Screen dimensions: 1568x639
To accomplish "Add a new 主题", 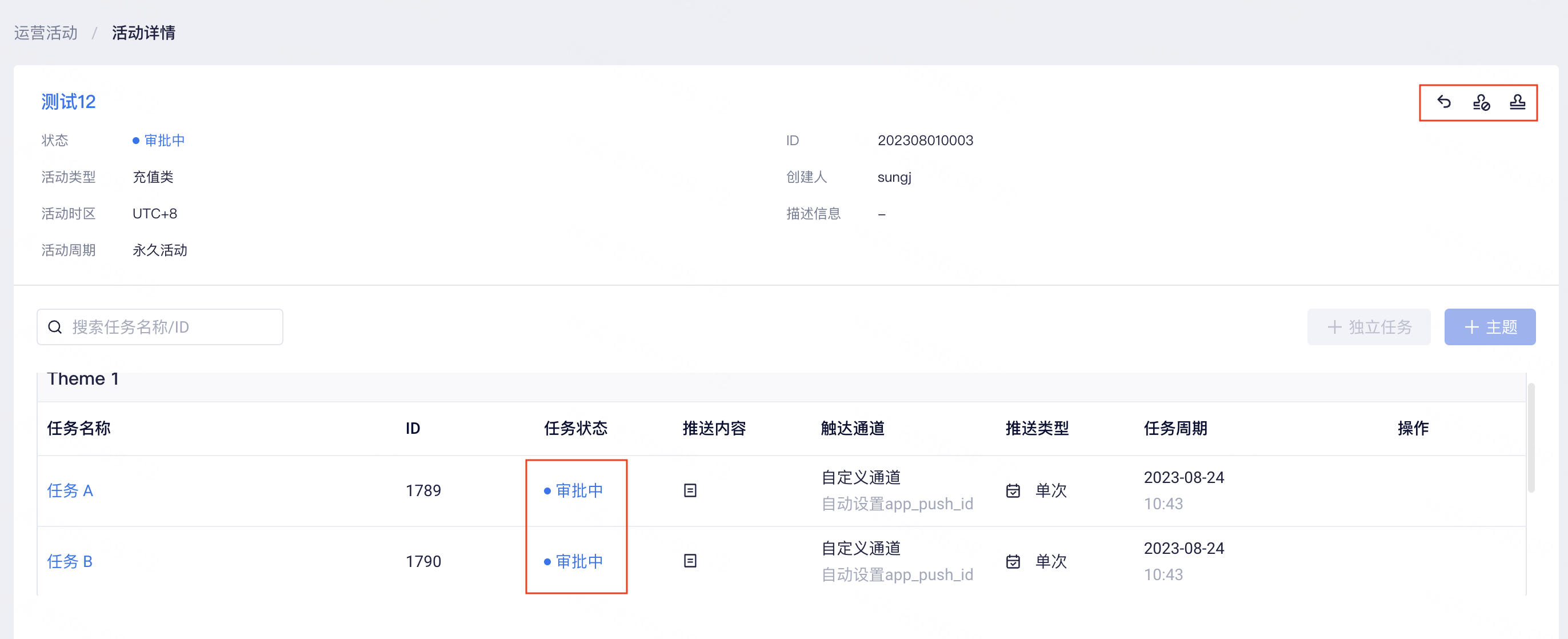I will [x=1490, y=328].
